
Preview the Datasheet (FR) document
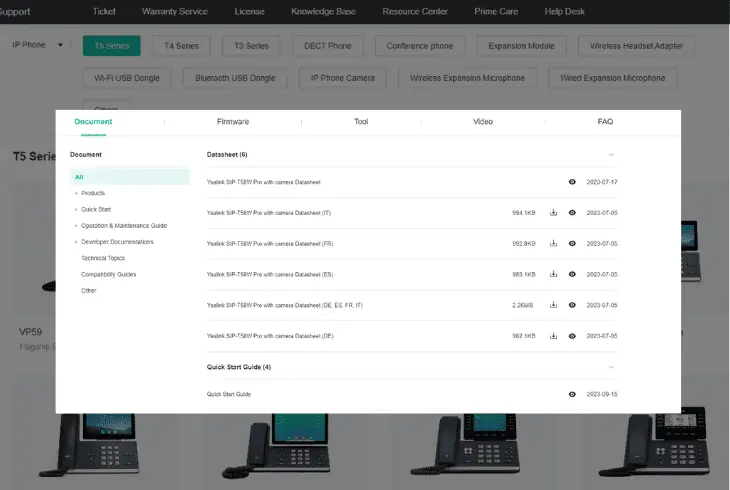coord(572,243)
